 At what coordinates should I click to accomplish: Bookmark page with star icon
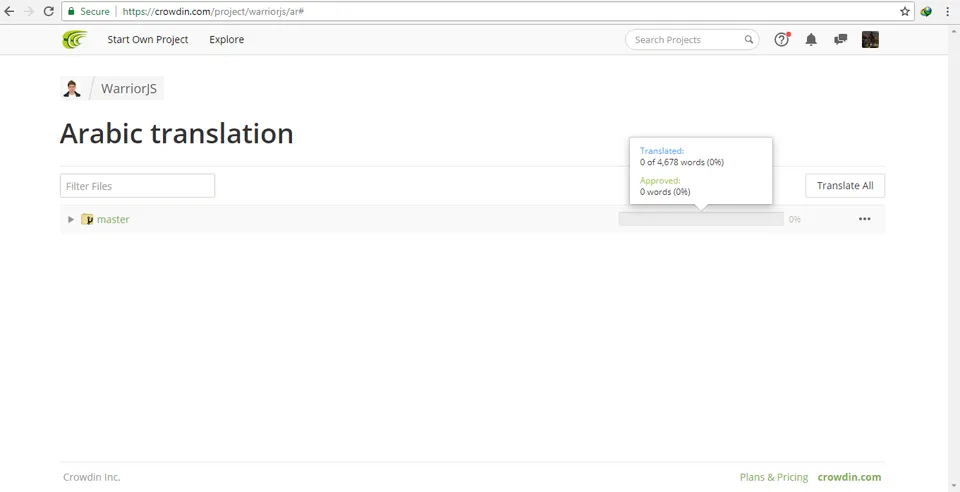click(905, 11)
